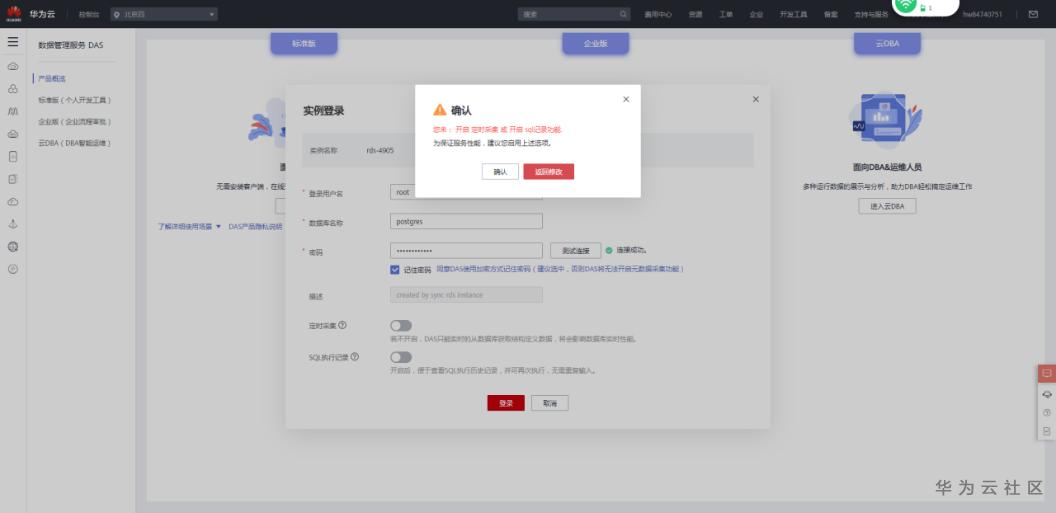Click help icon next to 定时采集
The width and height of the screenshot is (1056, 513).
pyautogui.click(x=342, y=325)
